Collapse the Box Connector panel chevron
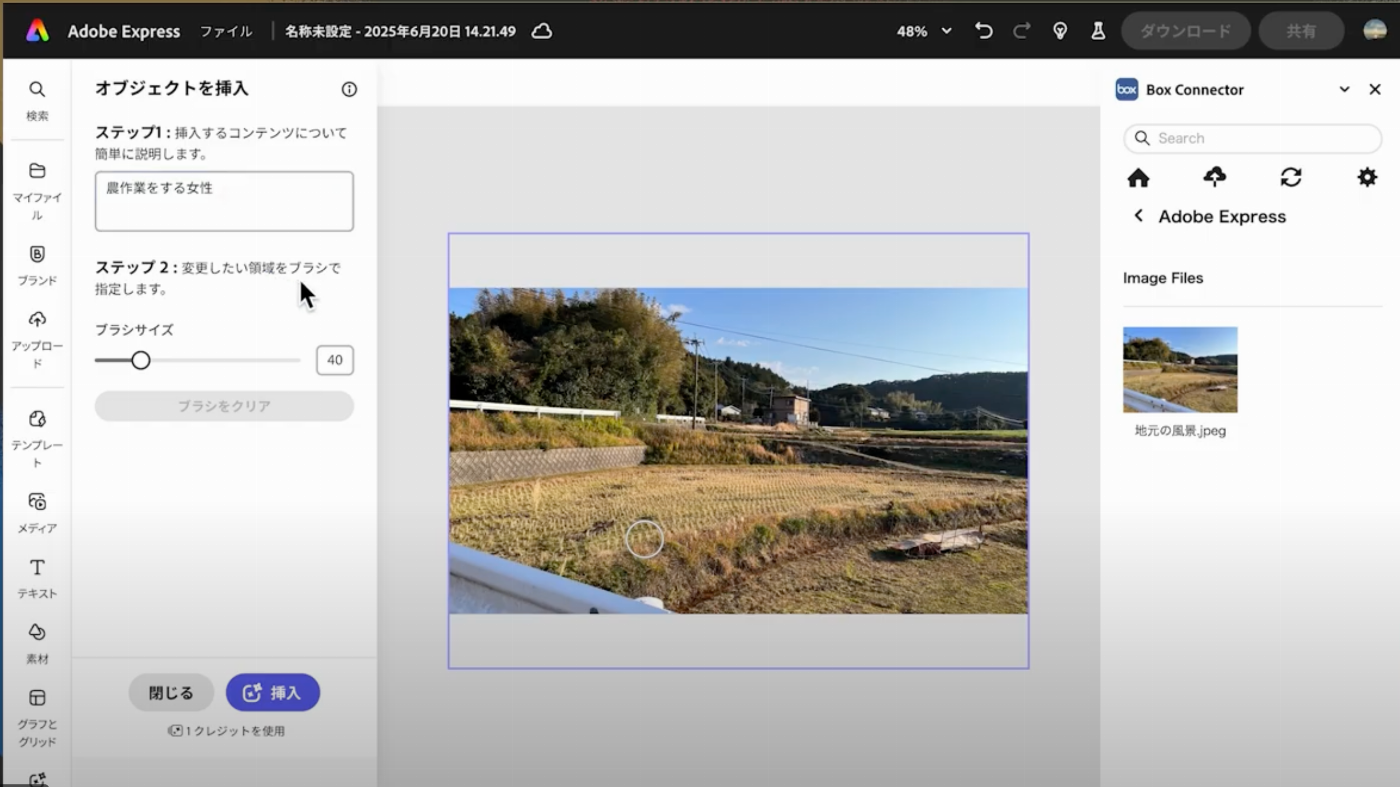 pos(1344,90)
